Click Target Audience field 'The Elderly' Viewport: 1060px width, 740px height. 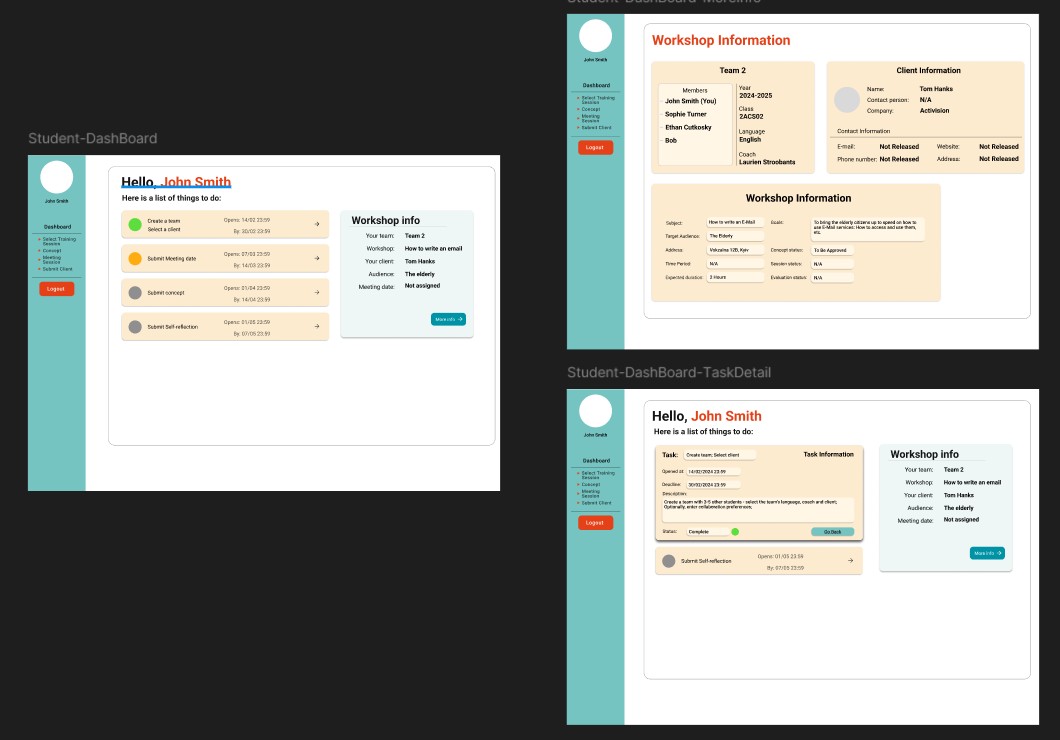735,236
